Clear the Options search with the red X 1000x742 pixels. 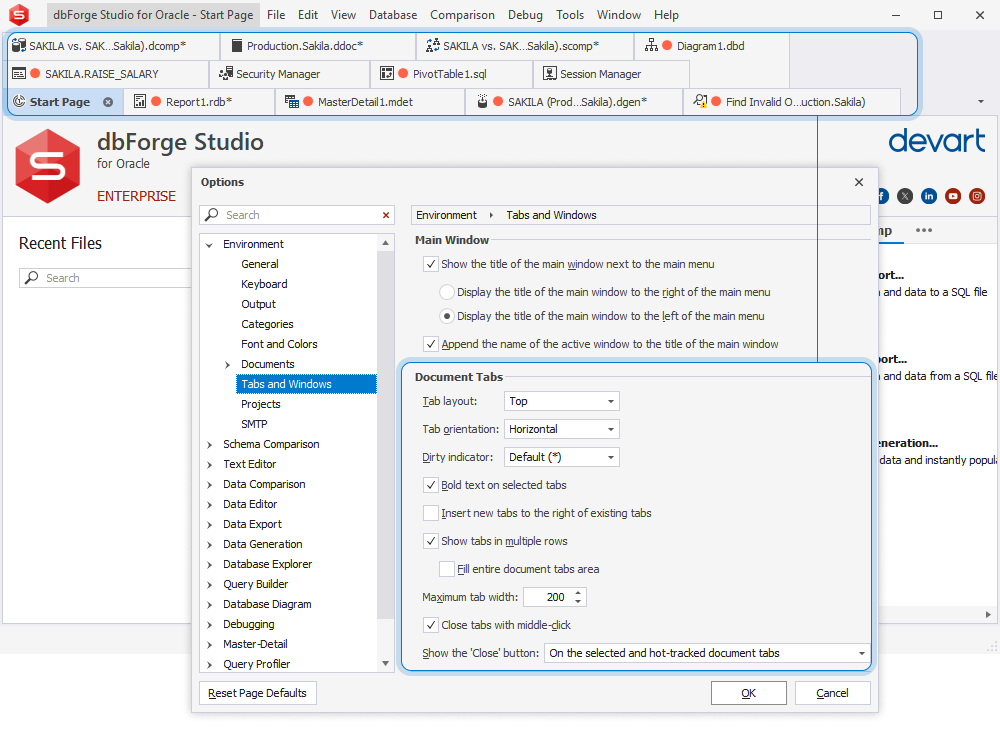(x=386, y=215)
